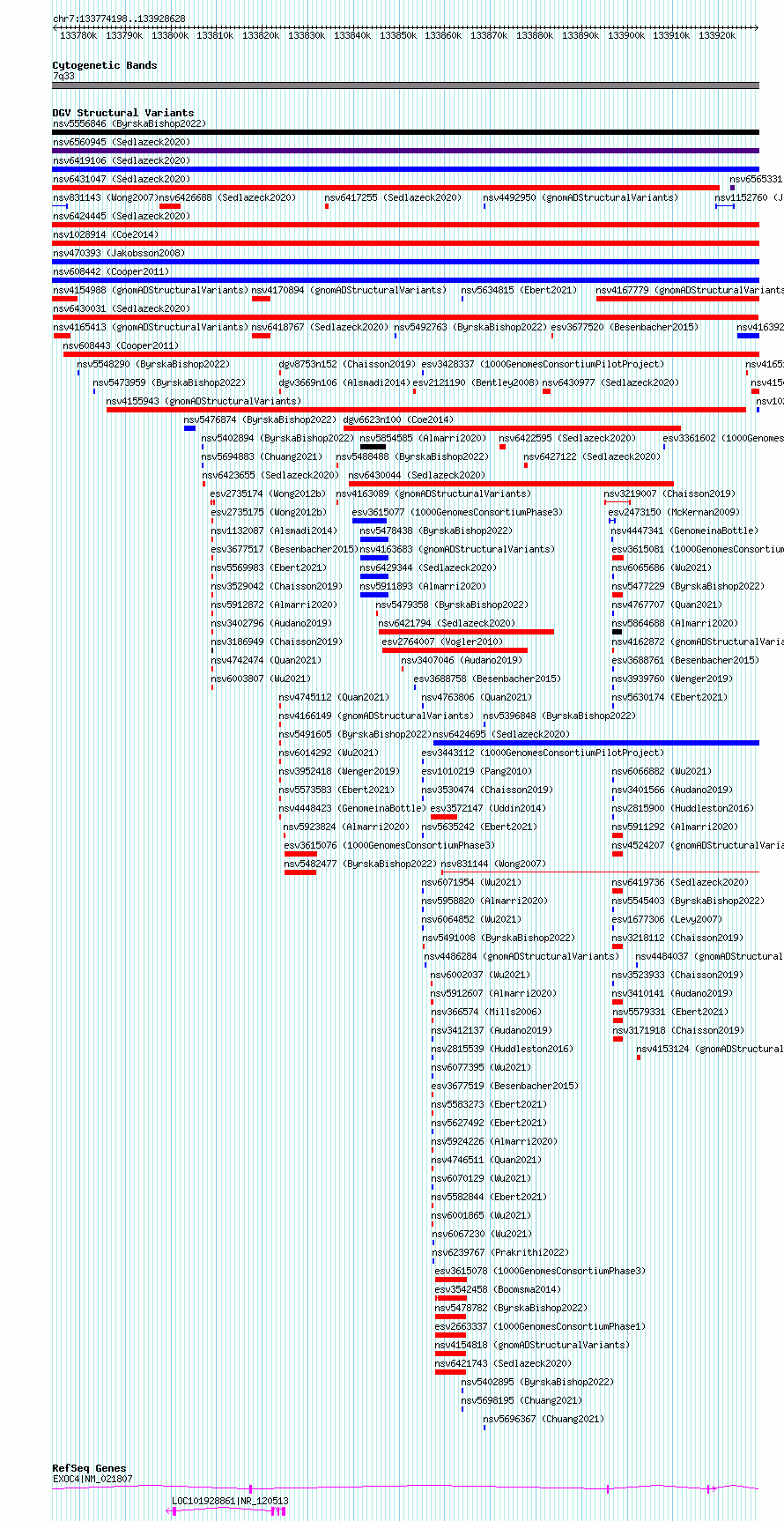The width and height of the screenshot is (784, 1521).
Task: Click the 133850k ruler tick label
Action: coord(398,35)
